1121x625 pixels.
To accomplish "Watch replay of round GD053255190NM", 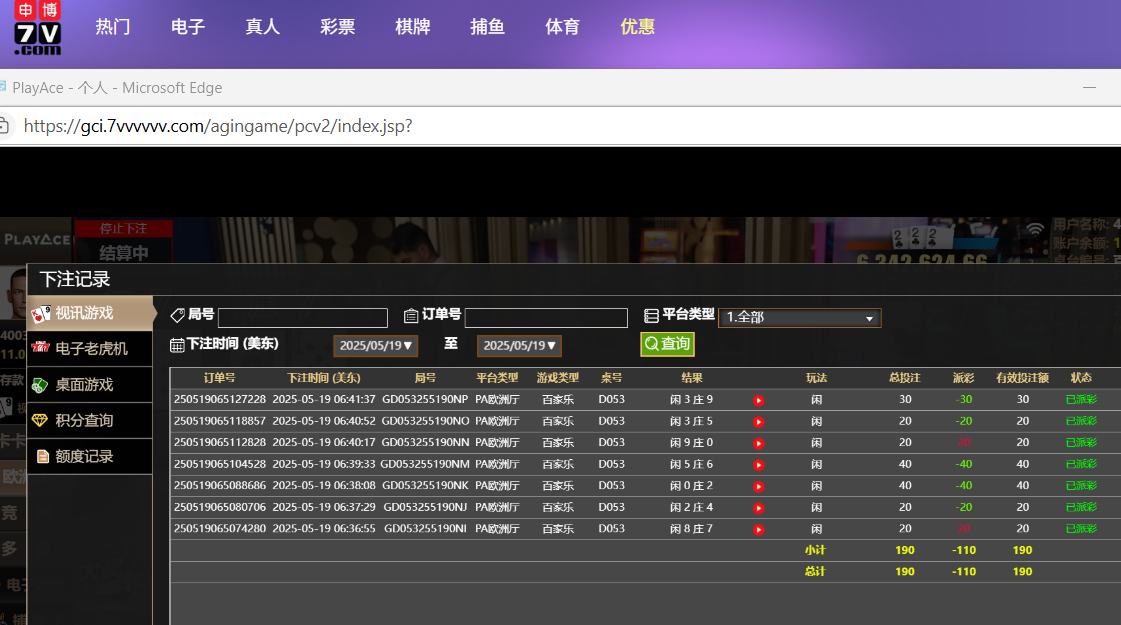I will [x=758, y=465].
